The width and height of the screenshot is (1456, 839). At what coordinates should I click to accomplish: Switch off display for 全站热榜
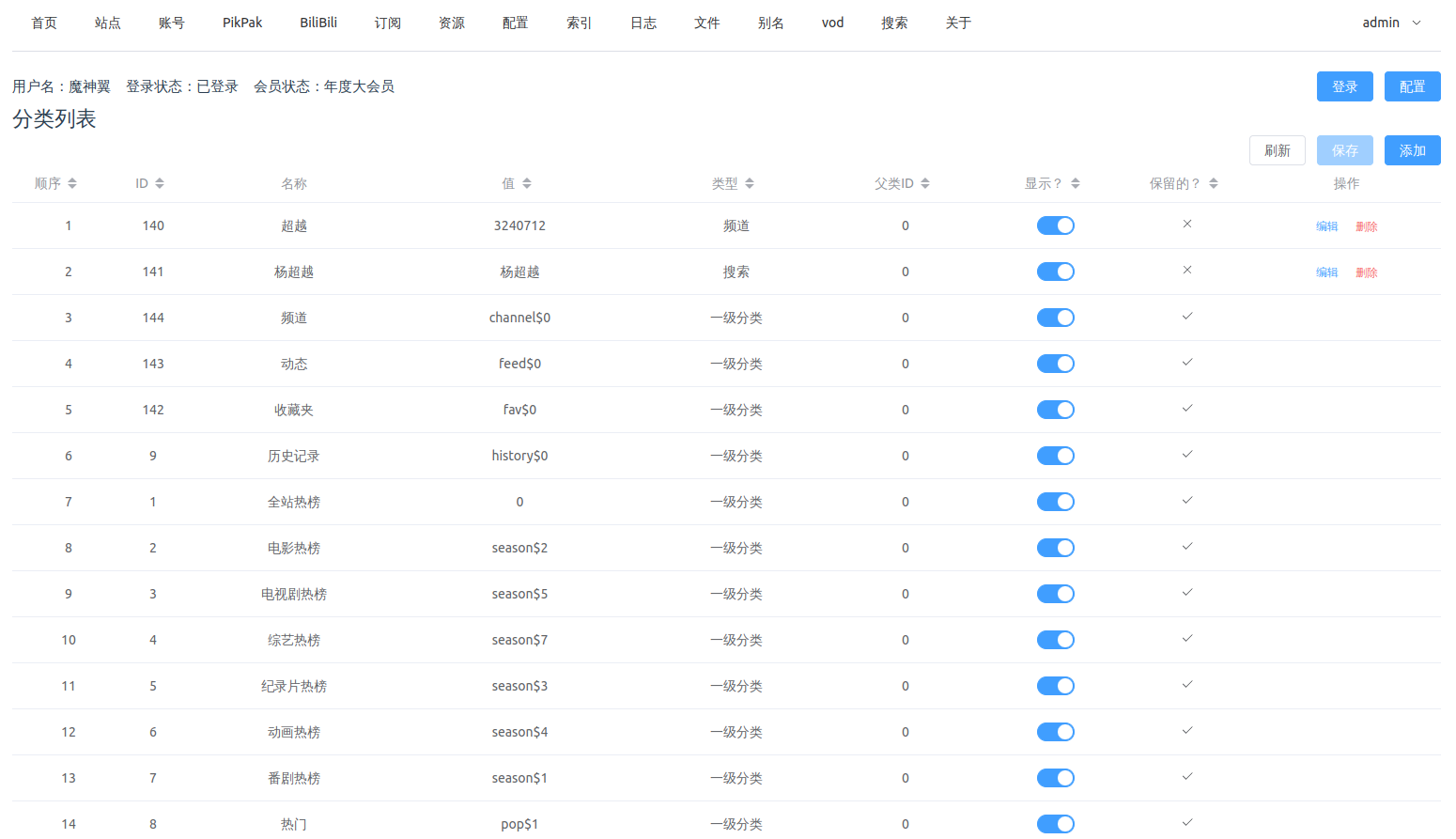click(x=1056, y=502)
